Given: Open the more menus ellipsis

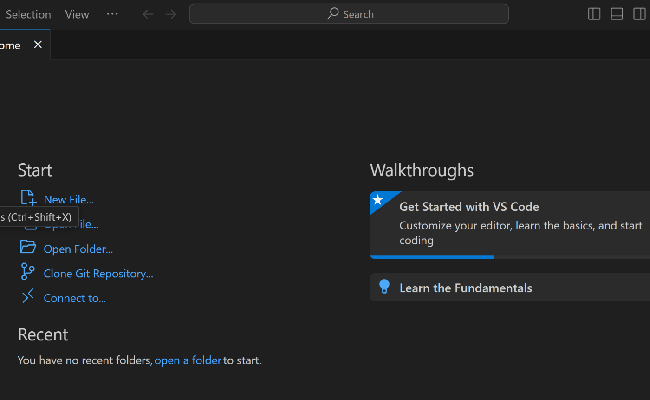Looking at the screenshot, I should (x=112, y=14).
